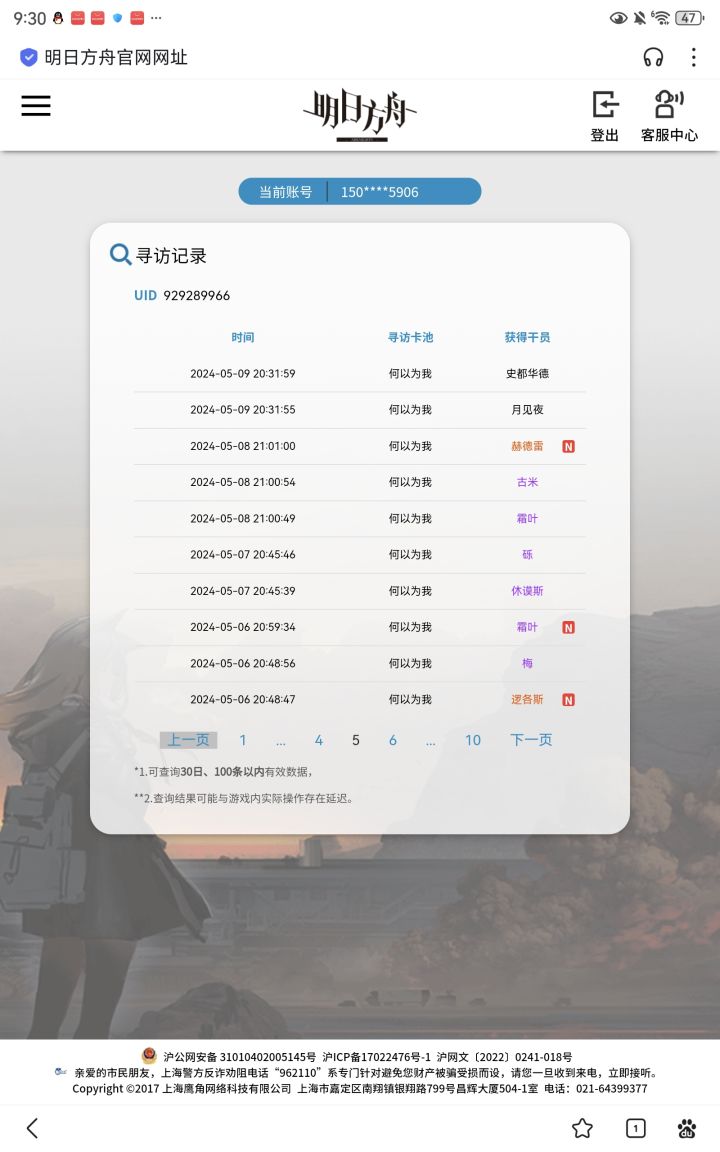
Task: Click the N badge at 20:59:34 row
Action: tap(569, 627)
